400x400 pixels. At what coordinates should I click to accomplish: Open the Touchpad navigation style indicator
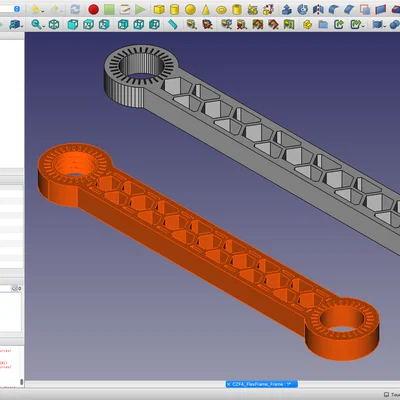392,394
